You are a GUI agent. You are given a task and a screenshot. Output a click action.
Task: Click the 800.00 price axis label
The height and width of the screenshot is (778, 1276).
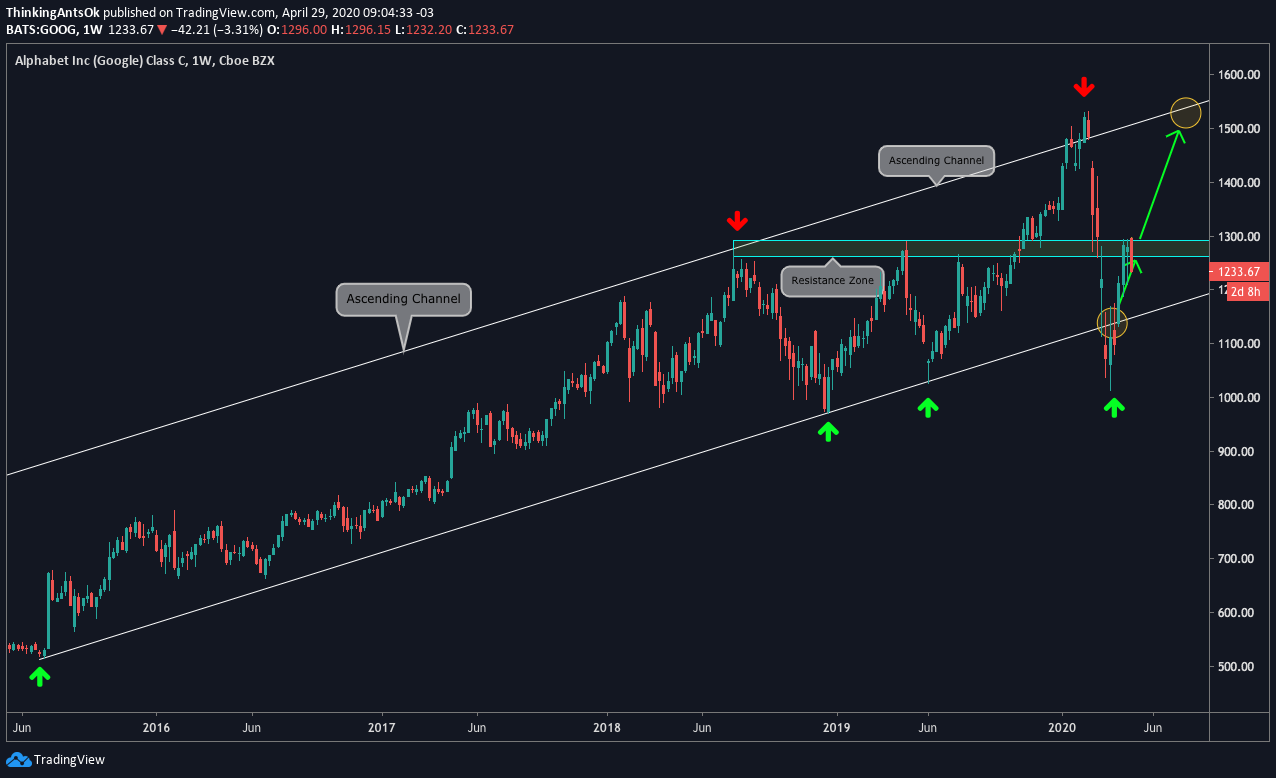[x=1237, y=505]
